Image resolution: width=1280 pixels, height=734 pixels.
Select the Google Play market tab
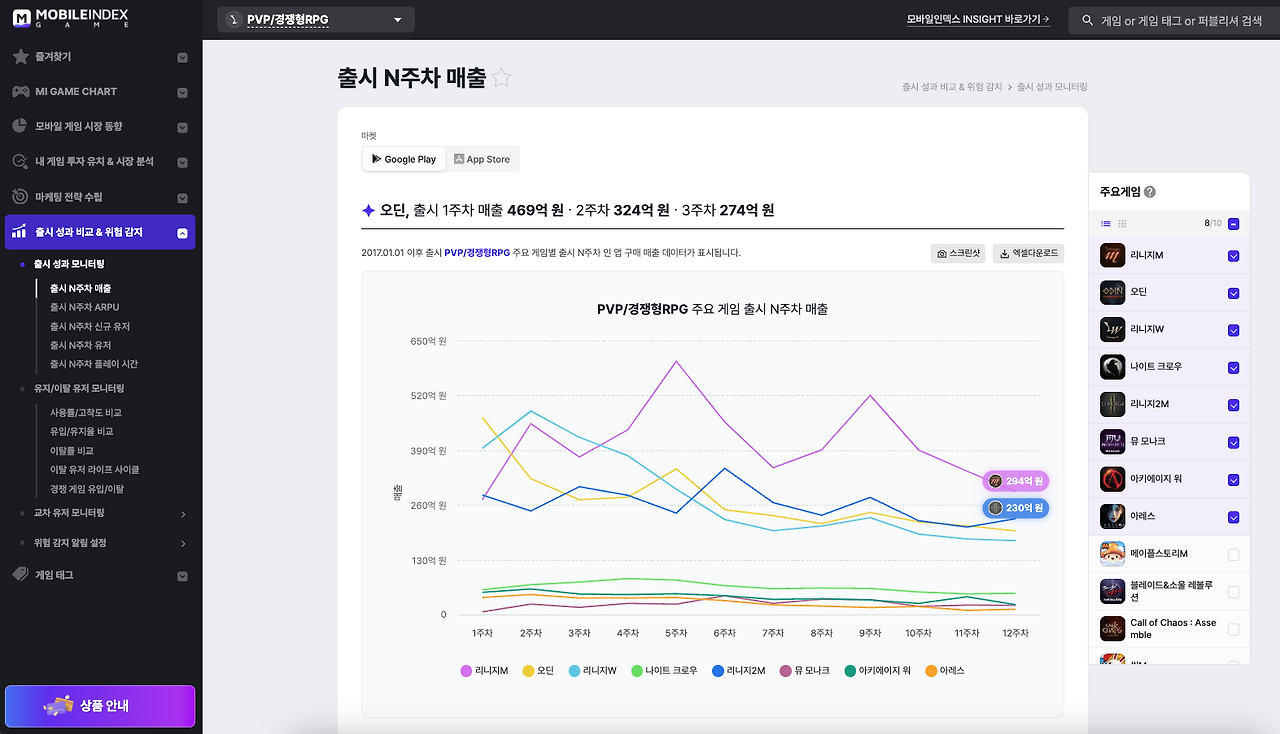pyautogui.click(x=404, y=159)
